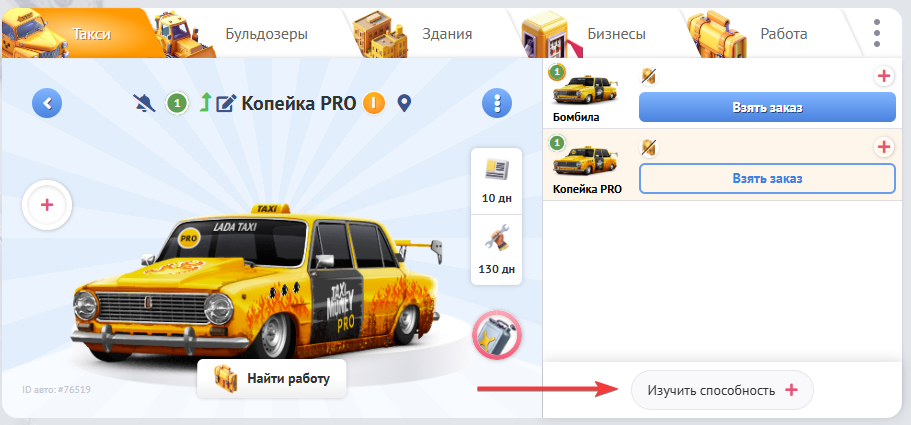Screen dimensions: 911x425
Task: Expand the top-right more tabs menu
Action: coord(877,33)
